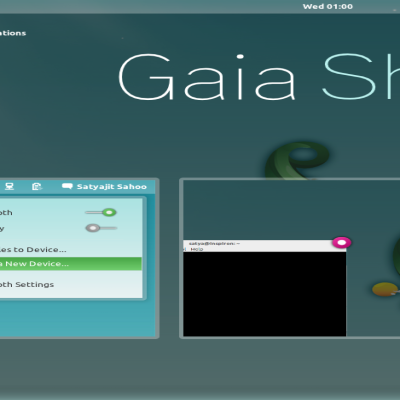Turn off the green Bluetooth switch
The width and height of the screenshot is (400, 400).
click(x=101, y=212)
